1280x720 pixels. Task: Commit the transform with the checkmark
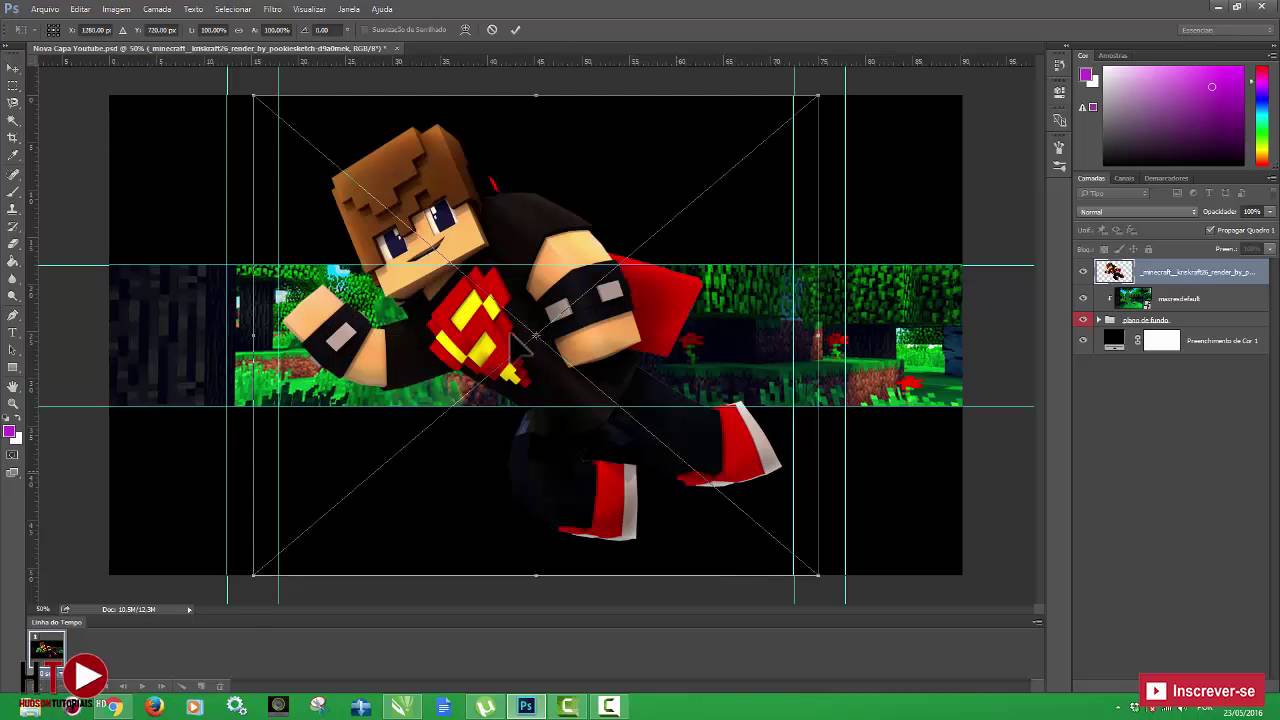tap(515, 30)
